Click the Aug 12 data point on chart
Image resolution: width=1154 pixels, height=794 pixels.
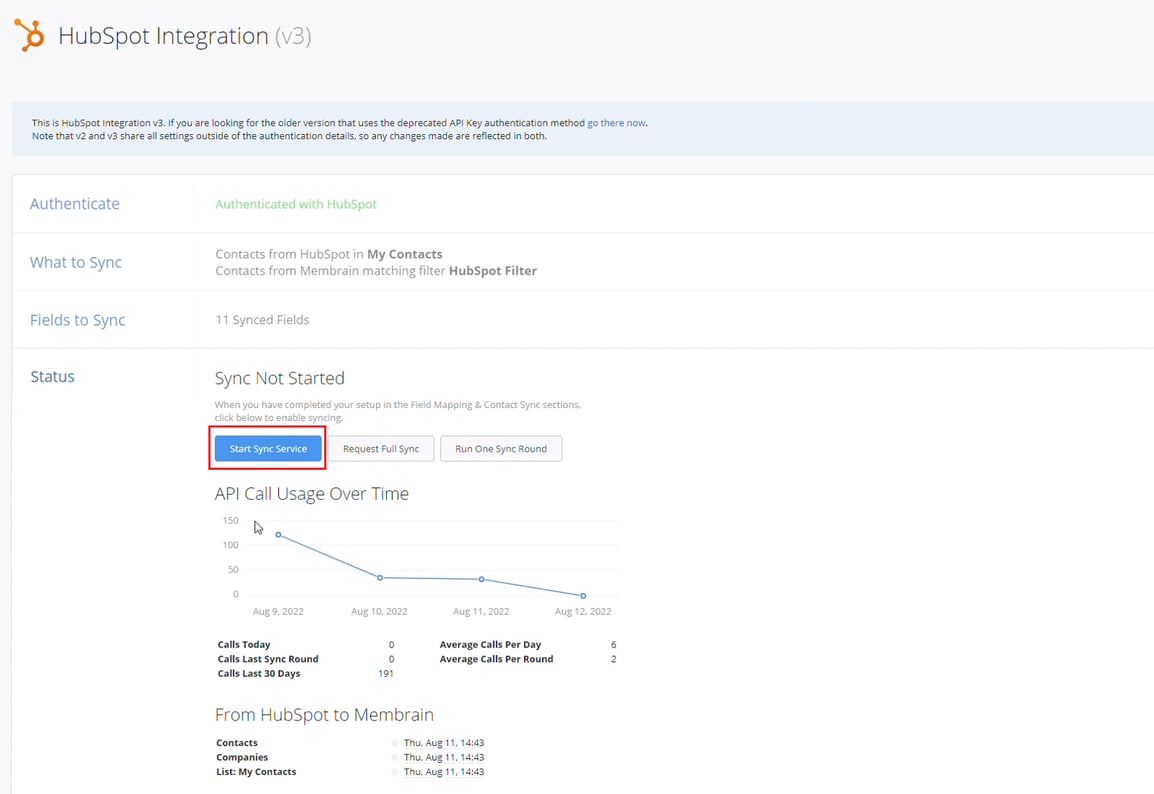coord(583,595)
